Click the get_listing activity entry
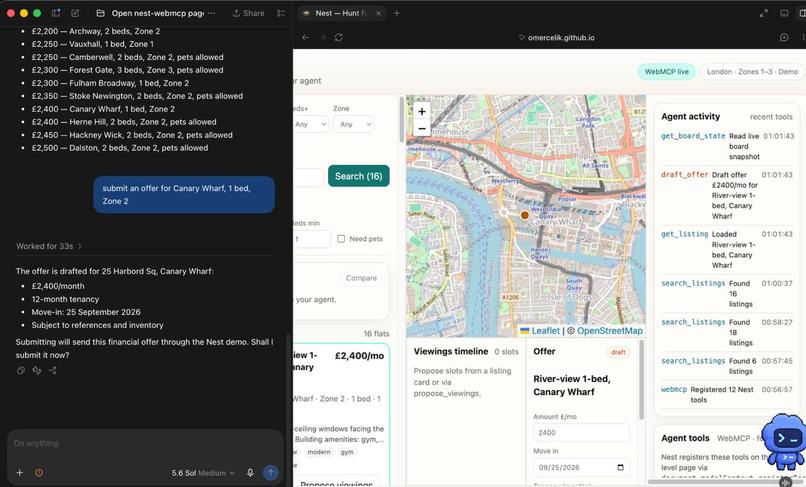This screenshot has height=487, width=806. (727, 249)
